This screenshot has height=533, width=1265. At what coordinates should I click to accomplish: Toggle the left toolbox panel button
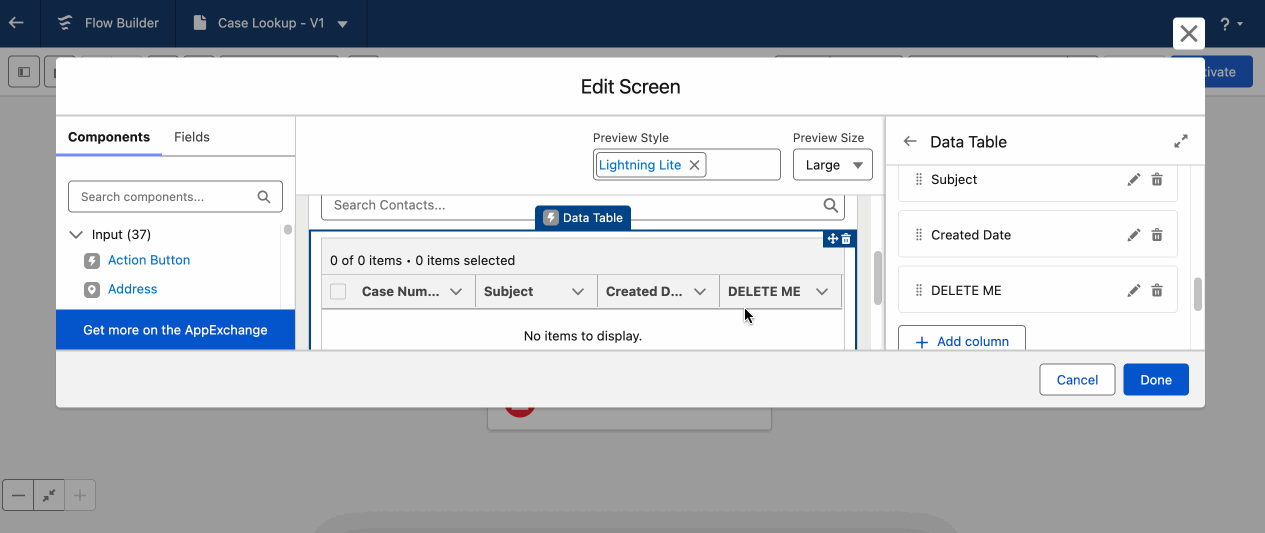24,72
